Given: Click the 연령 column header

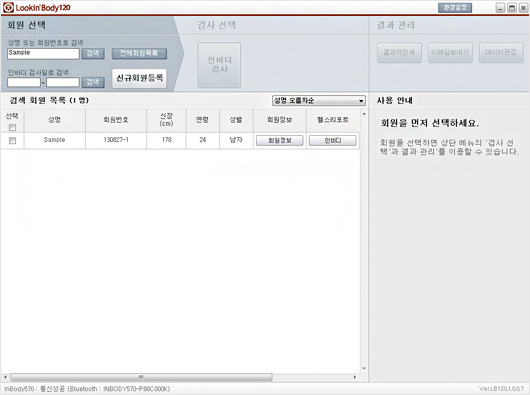Looking at the screenshot, I should point(202,120).
